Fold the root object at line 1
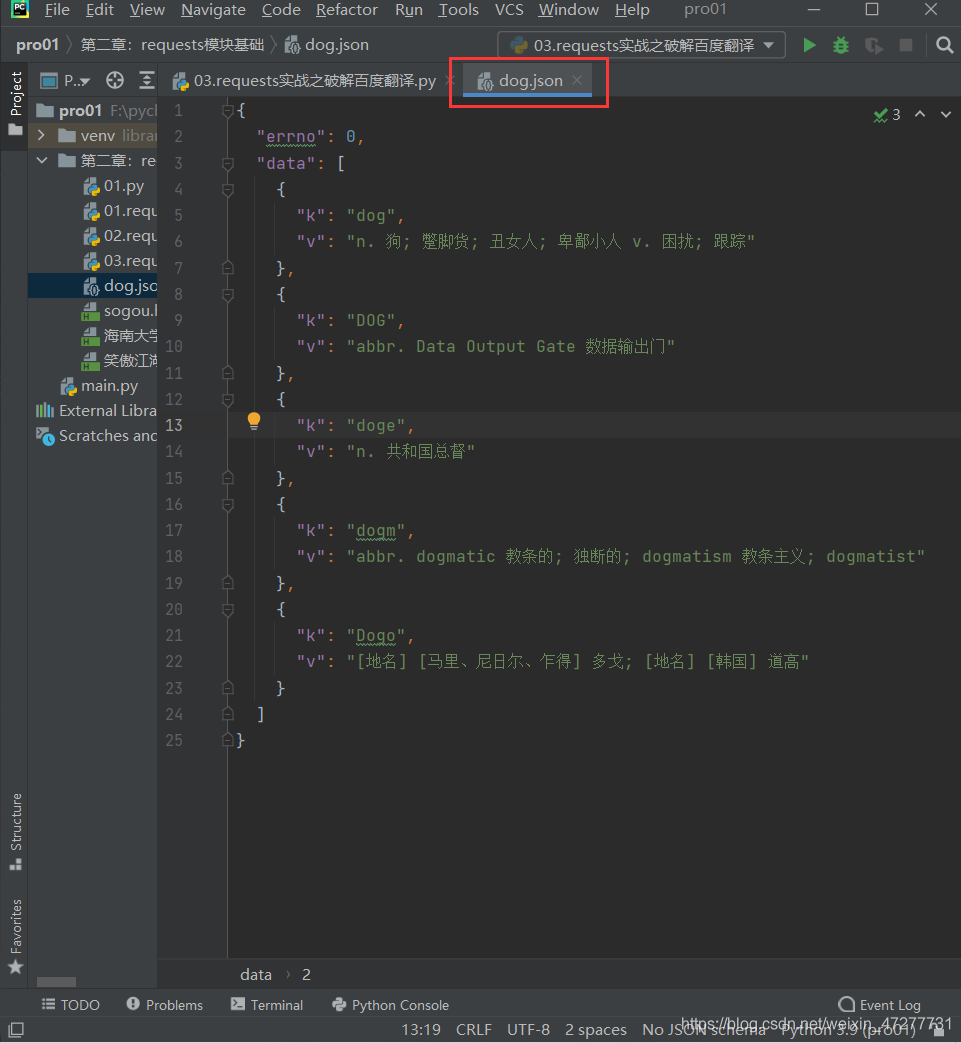Image resolution: width=961 pixels, height=1043 pixels. click(227, 110)
